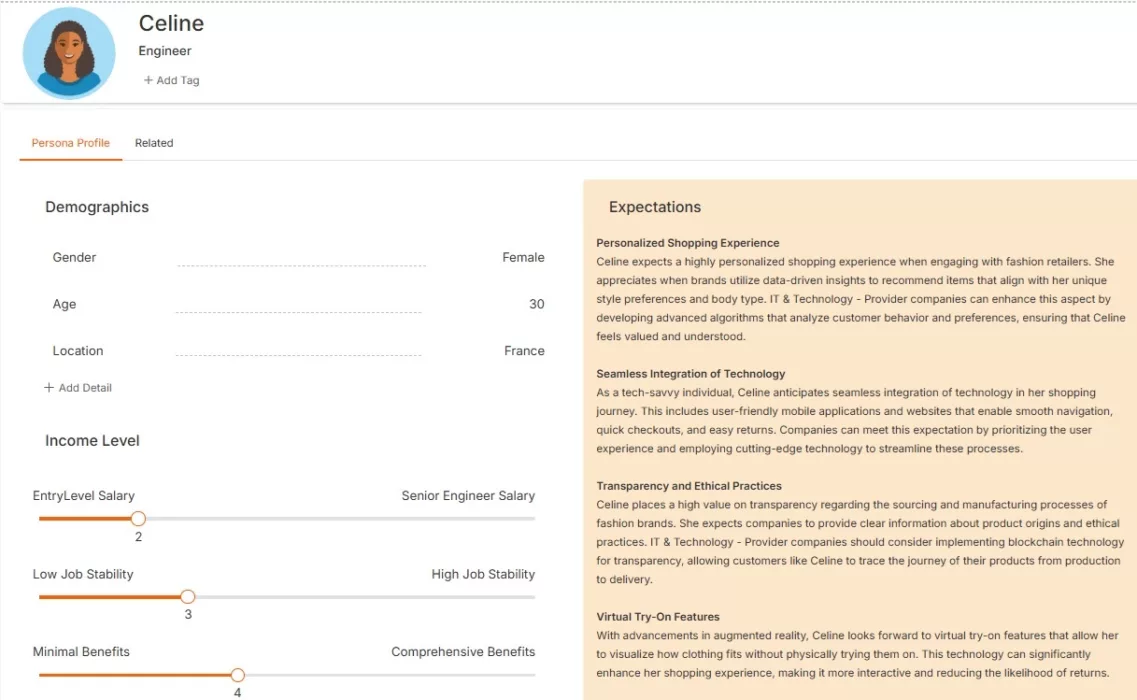Edit the persona name Celine

coord(171,23)
